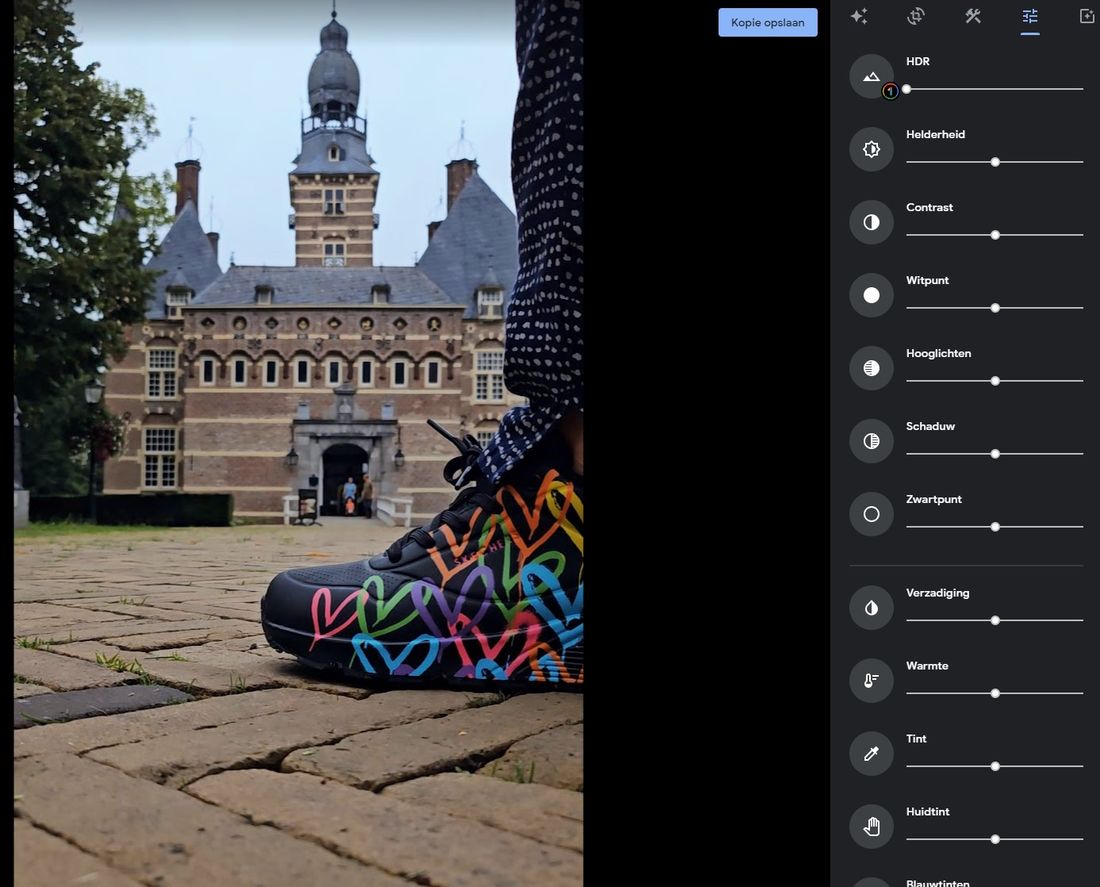Open the sparkle suggestions tab
1100x887 pixels.
coord(859,16)
